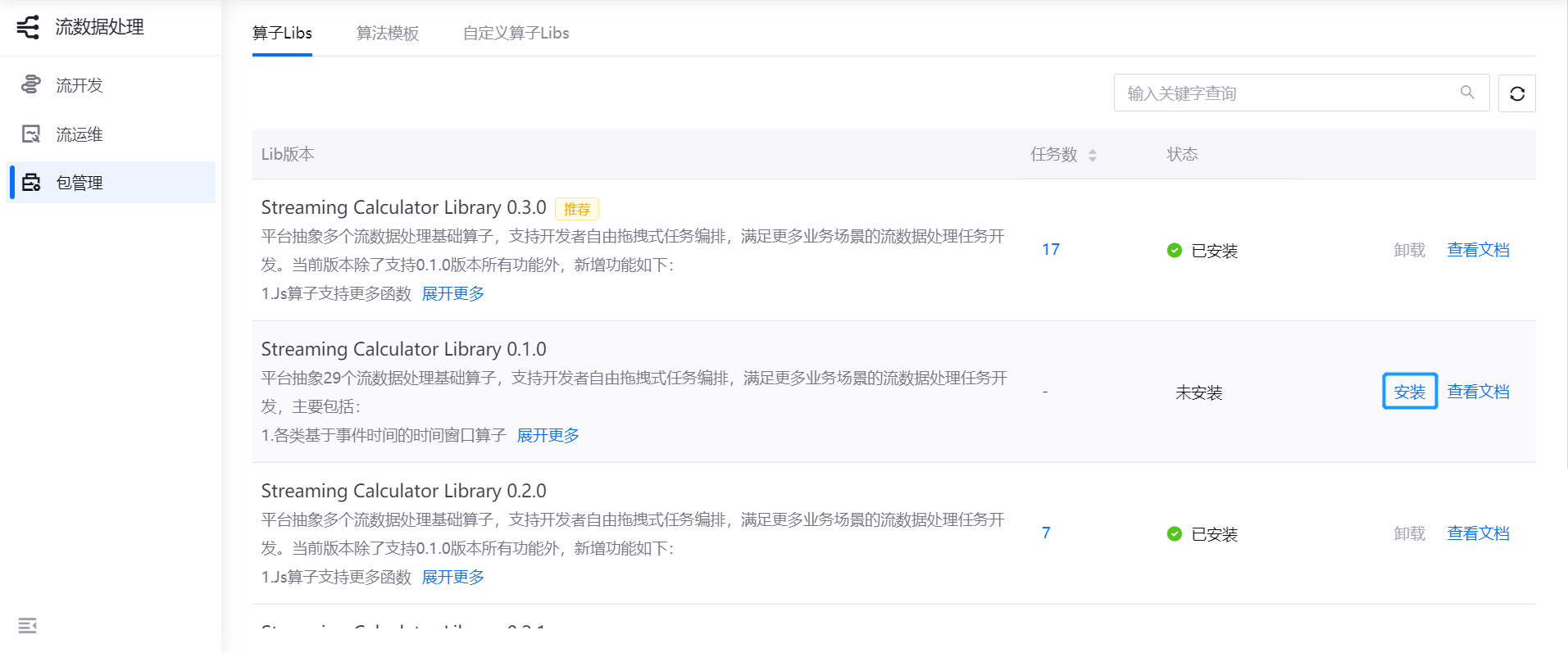The width and height of the screenshot is (1568, 653).
Task: Click 已安装 status of Library 0.3.0
Action: pos(1215,251)
